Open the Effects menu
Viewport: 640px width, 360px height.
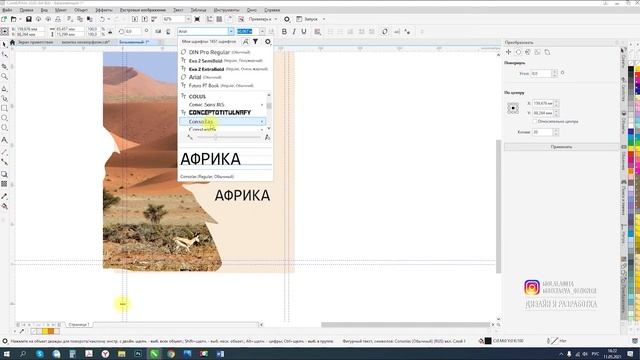(104, 10)
